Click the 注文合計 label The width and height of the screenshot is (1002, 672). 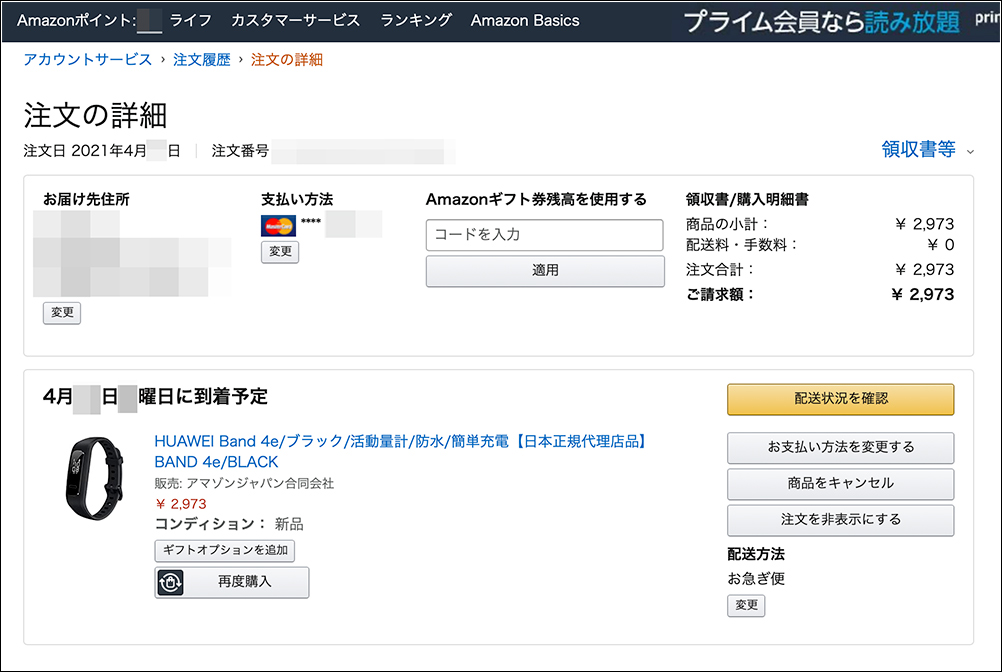click(x=720, y=270)
